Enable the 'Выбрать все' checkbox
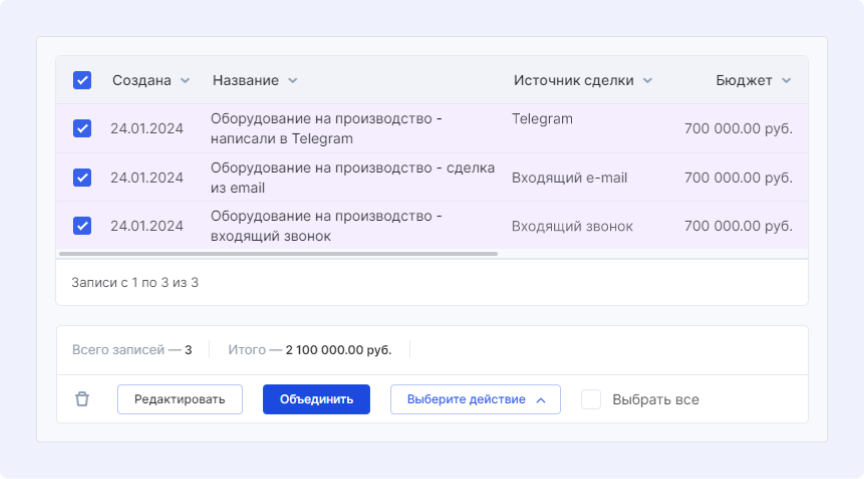 591,399
